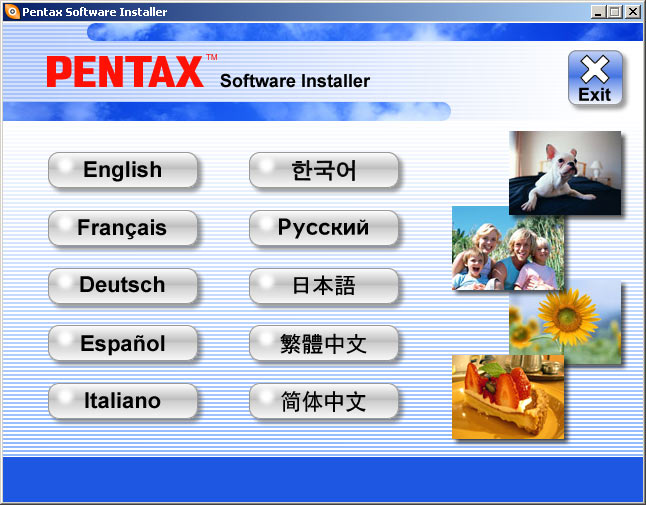Click the Exit button with X
Viewport: 646px width, 505px height.
[595, 77]
